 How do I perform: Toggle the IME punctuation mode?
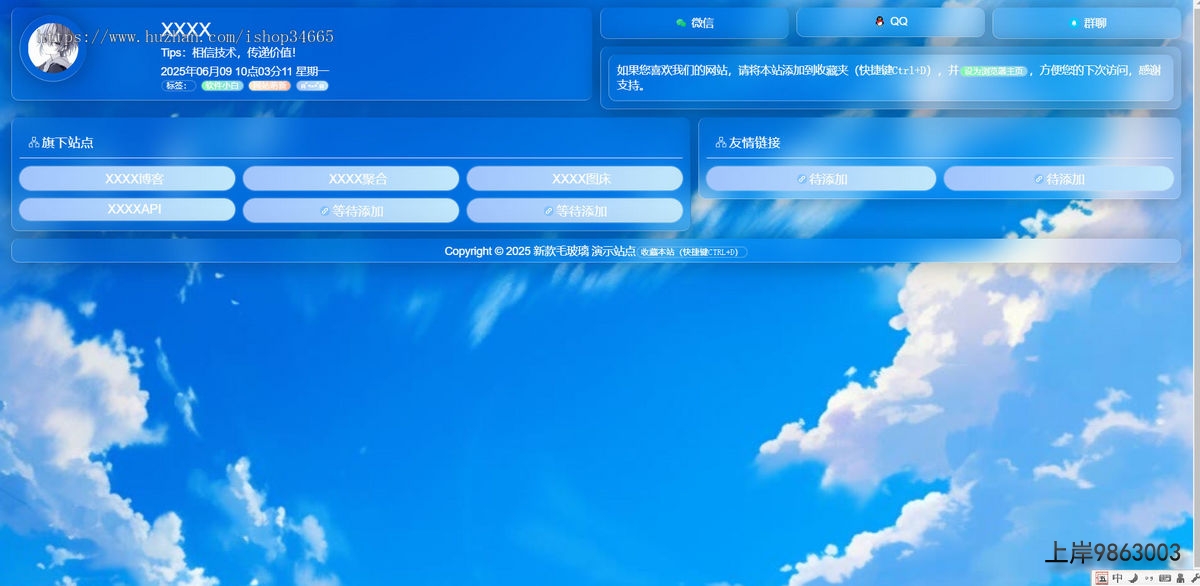click(1149, 578)
